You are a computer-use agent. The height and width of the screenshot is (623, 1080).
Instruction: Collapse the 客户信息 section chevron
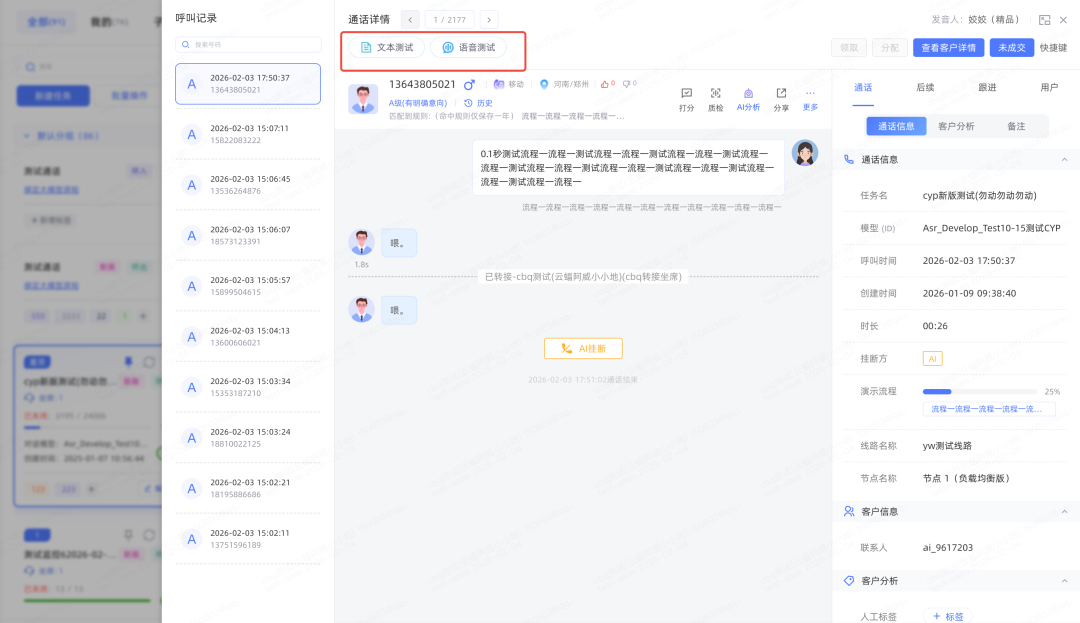click(x=1063, y=511)
